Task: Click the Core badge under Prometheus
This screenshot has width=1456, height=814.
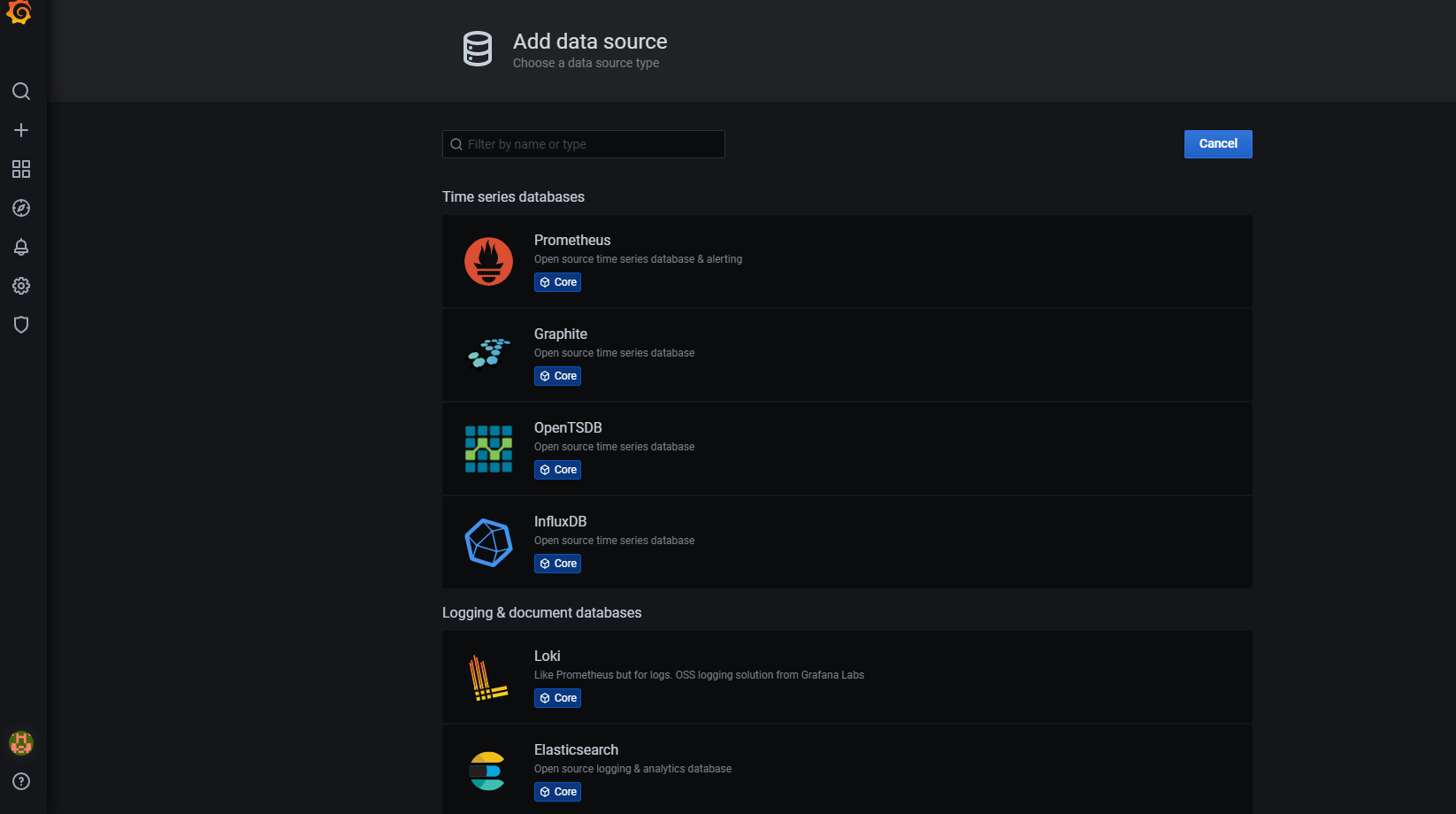Action: click(557, 282)
